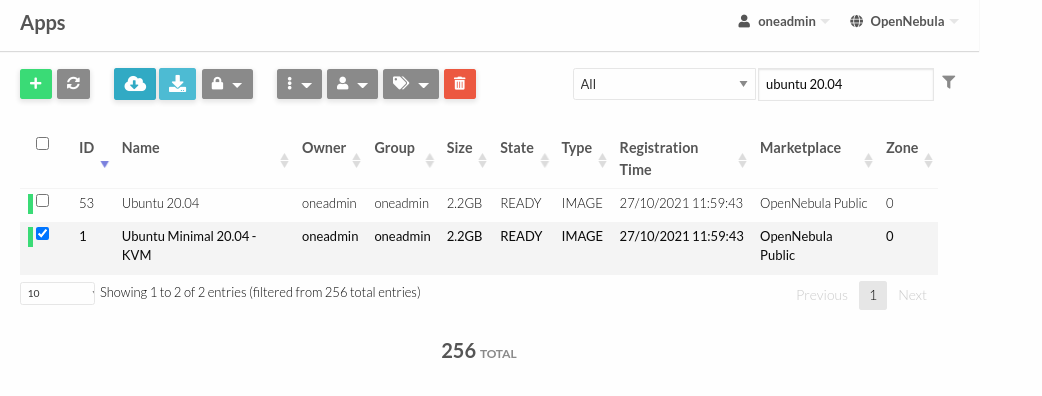Click the green plus create app button

(x=36, y=84)
